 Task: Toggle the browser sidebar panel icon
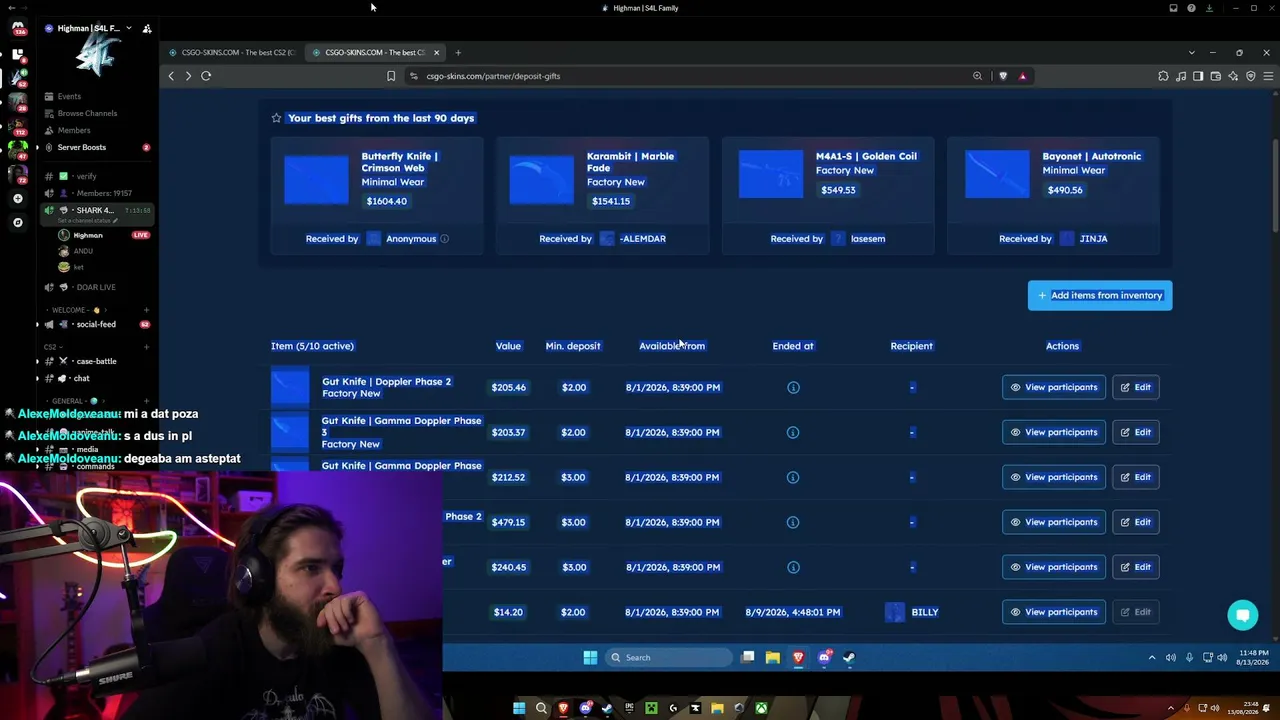1198,76
